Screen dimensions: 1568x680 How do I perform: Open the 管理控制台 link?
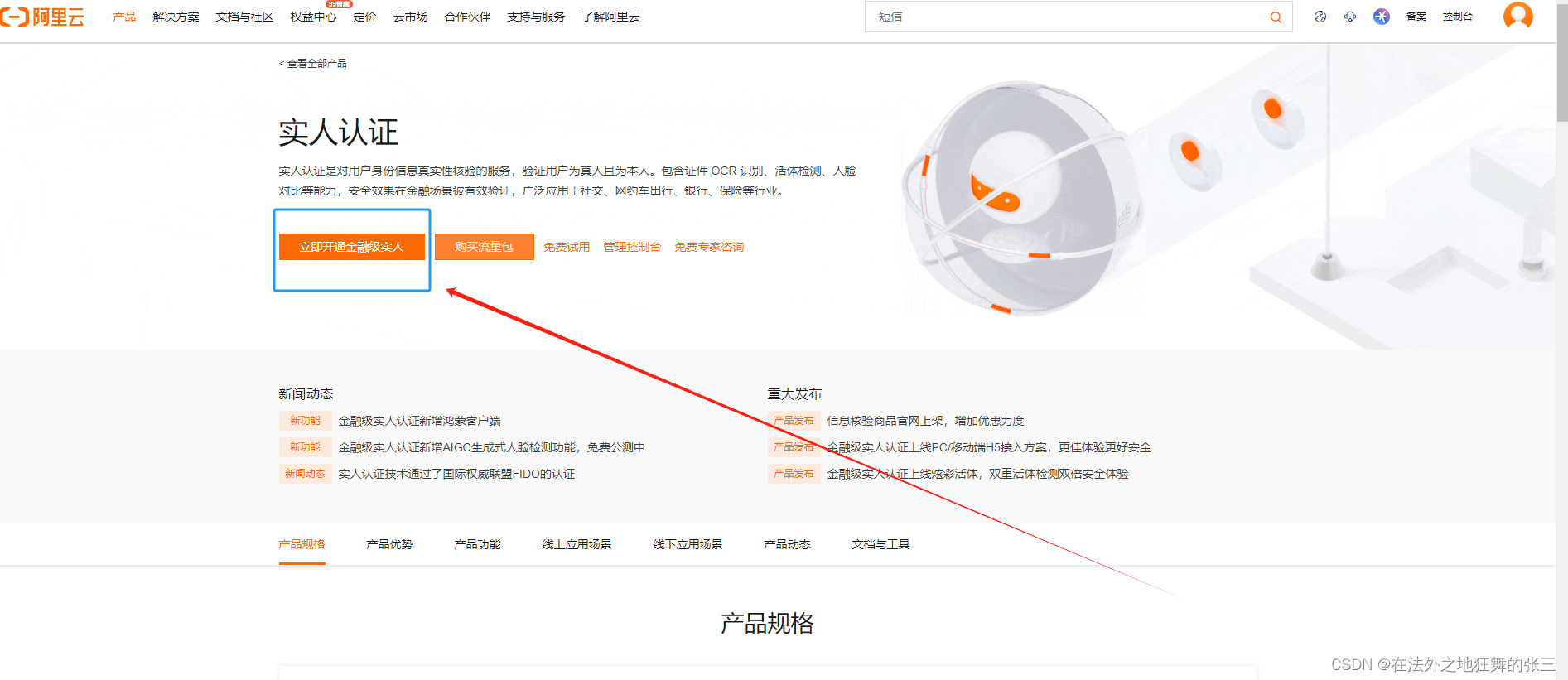632,247
